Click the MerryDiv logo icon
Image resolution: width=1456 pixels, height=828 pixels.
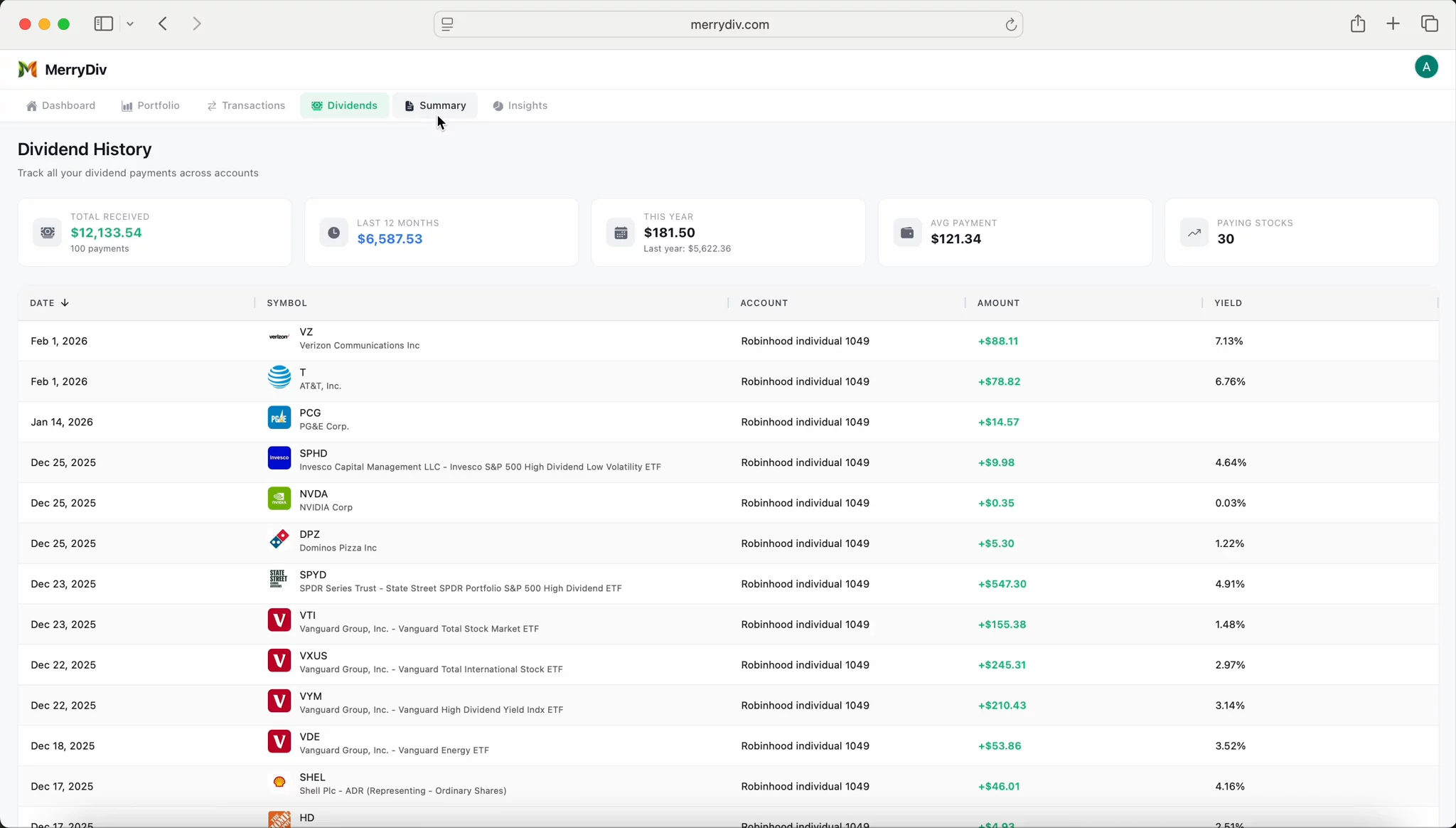28,69
